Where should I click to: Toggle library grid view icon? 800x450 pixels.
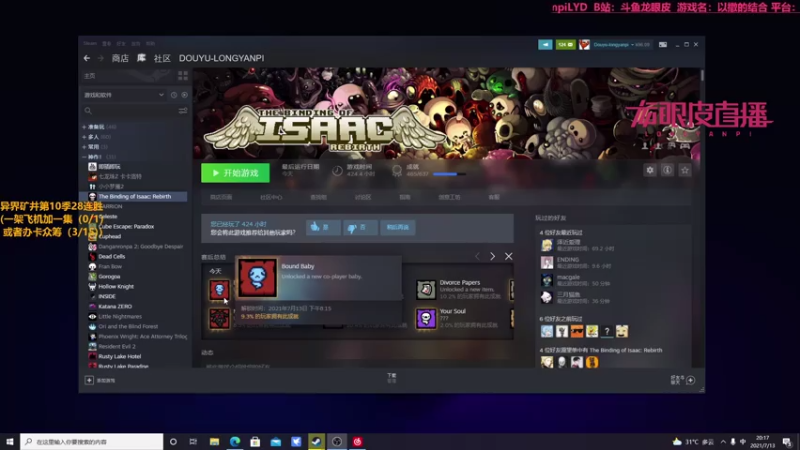pyautogui.click(x=183, y=76)
